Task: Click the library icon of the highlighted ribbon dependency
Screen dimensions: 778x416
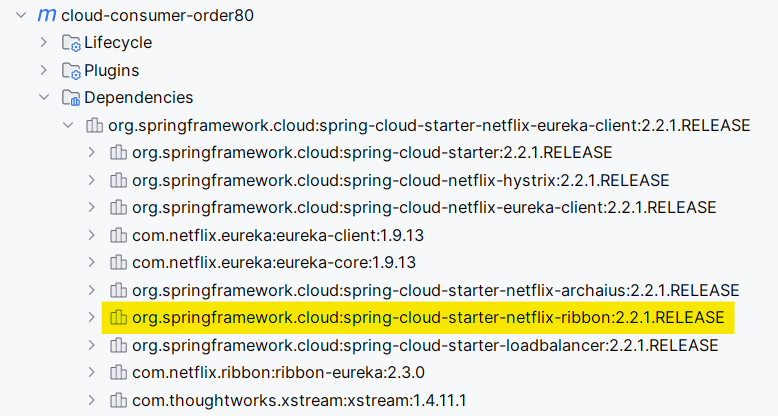Action: [118, 318]
